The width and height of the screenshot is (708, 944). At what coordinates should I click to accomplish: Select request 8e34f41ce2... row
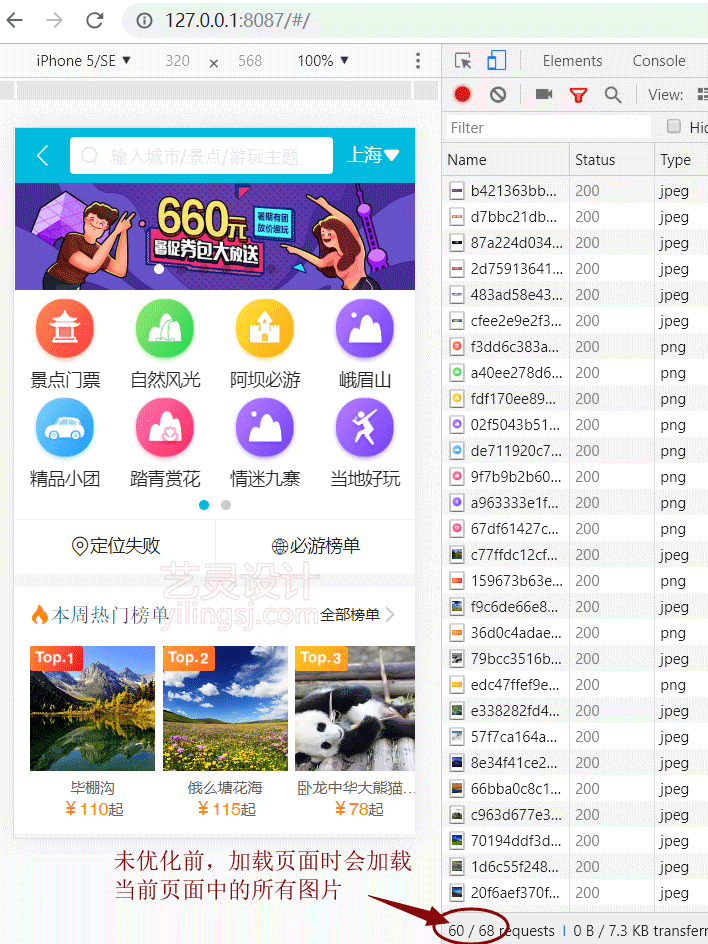[575, 762]
